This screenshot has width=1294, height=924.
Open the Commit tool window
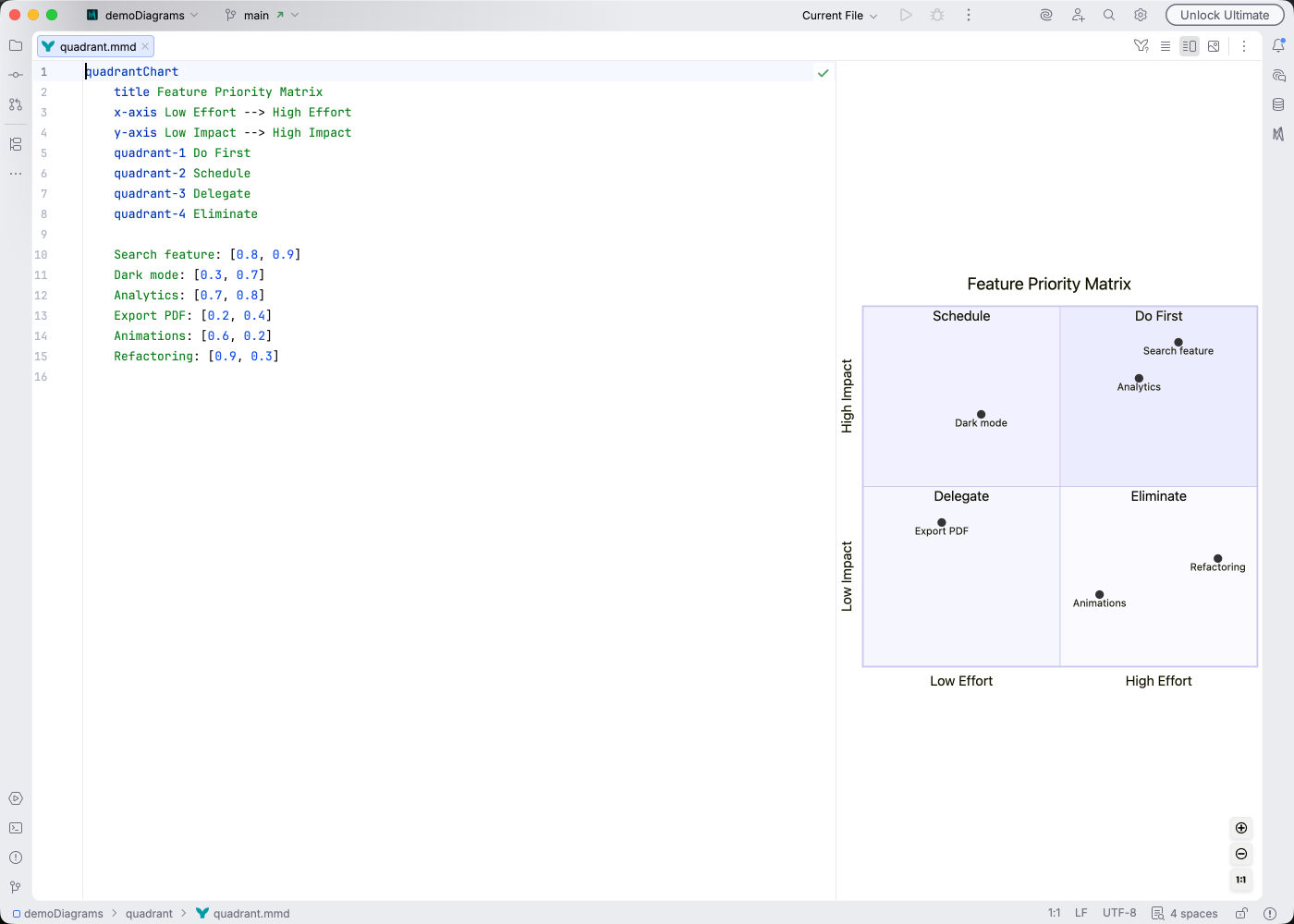[15, 75]
